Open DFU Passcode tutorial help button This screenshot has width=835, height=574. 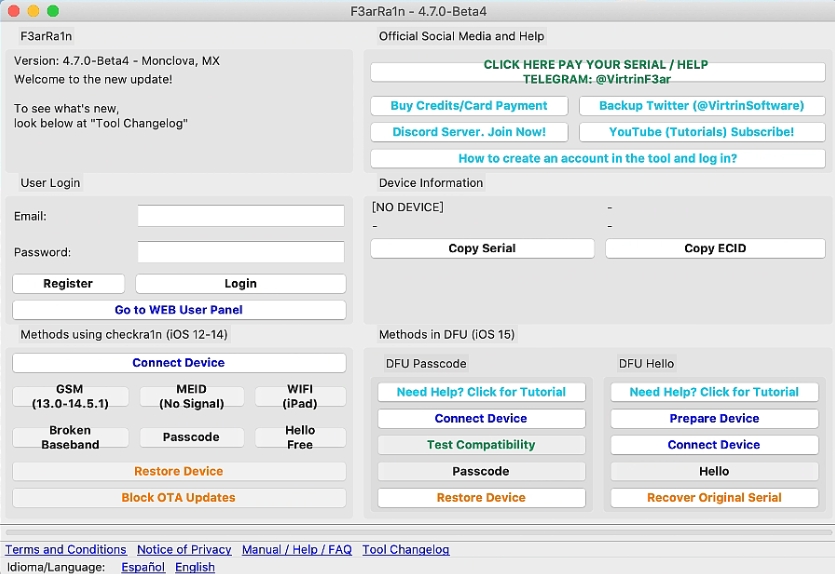[x=481, y=392]
